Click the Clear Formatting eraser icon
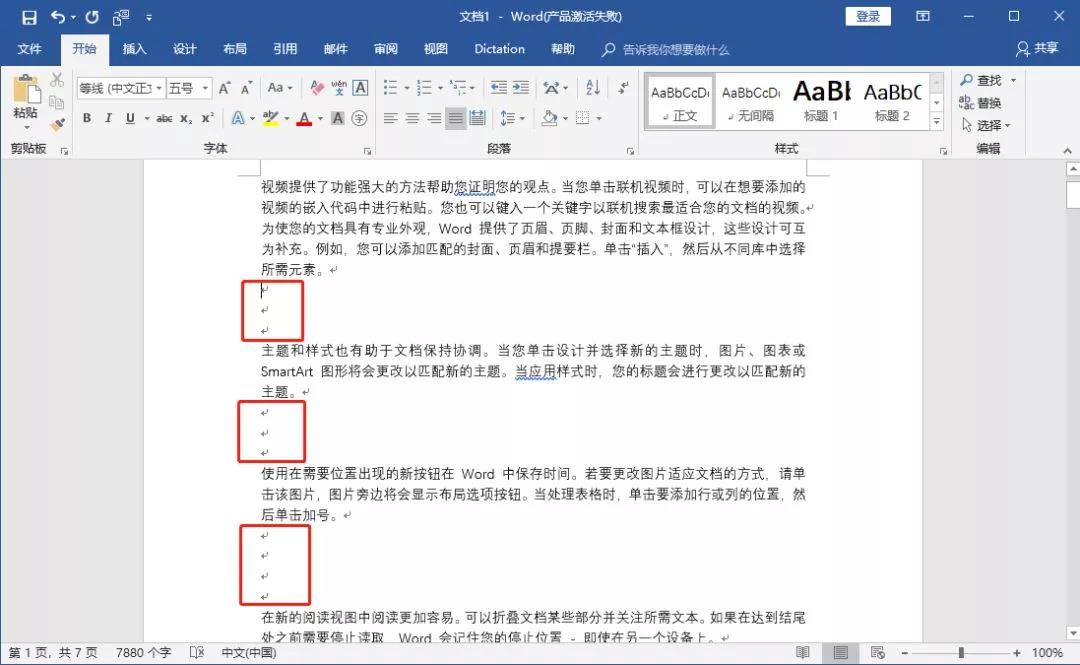The height and width of the screenshot is (665, 1080). pyautogui.click(x=317, y=88)
